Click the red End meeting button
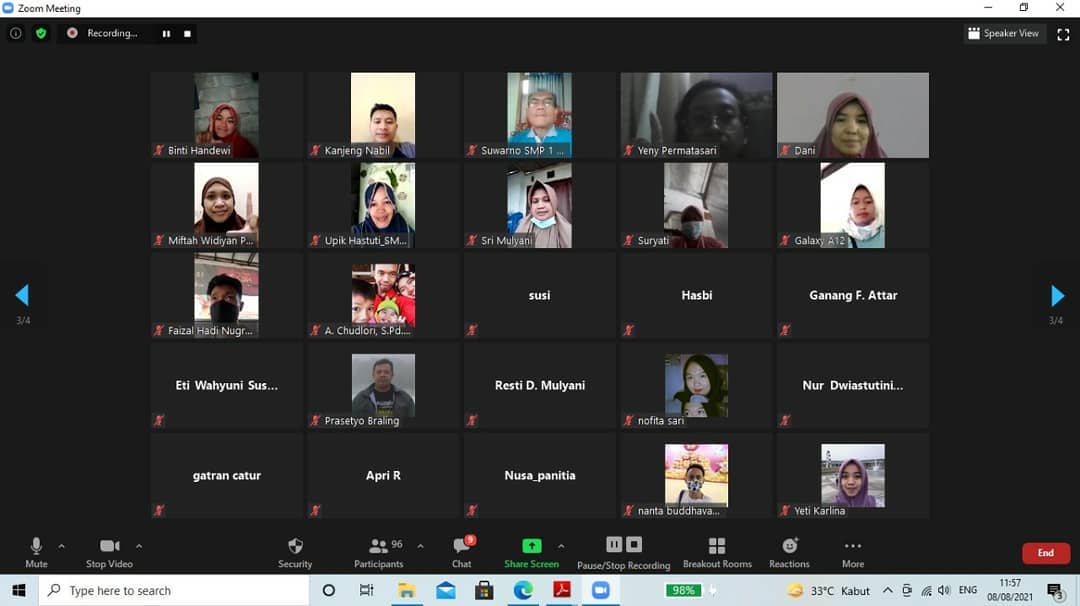The width and height of the screenshot is (1080, 606). [1045, 553]
